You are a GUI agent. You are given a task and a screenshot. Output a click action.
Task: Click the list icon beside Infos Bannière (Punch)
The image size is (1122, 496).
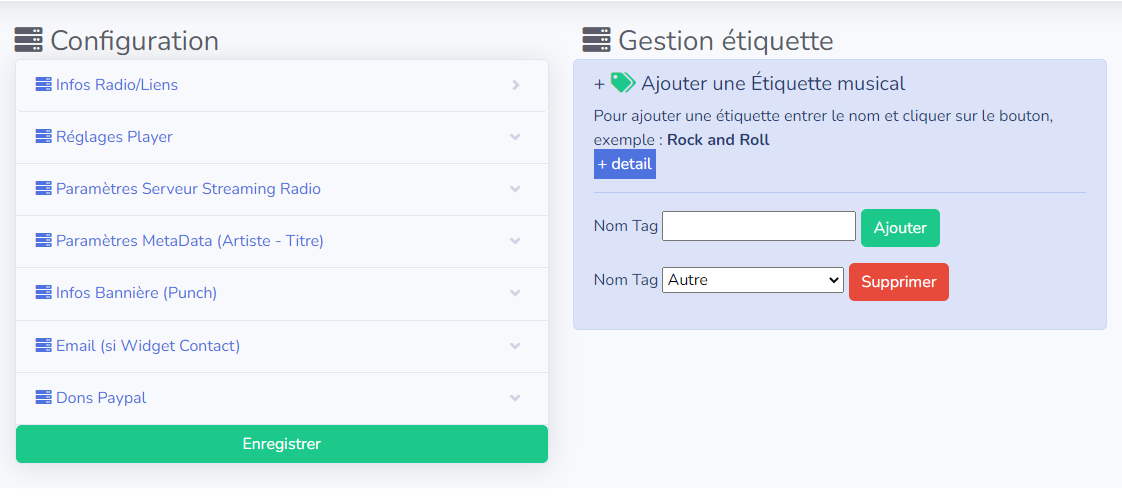pos(44,293)
